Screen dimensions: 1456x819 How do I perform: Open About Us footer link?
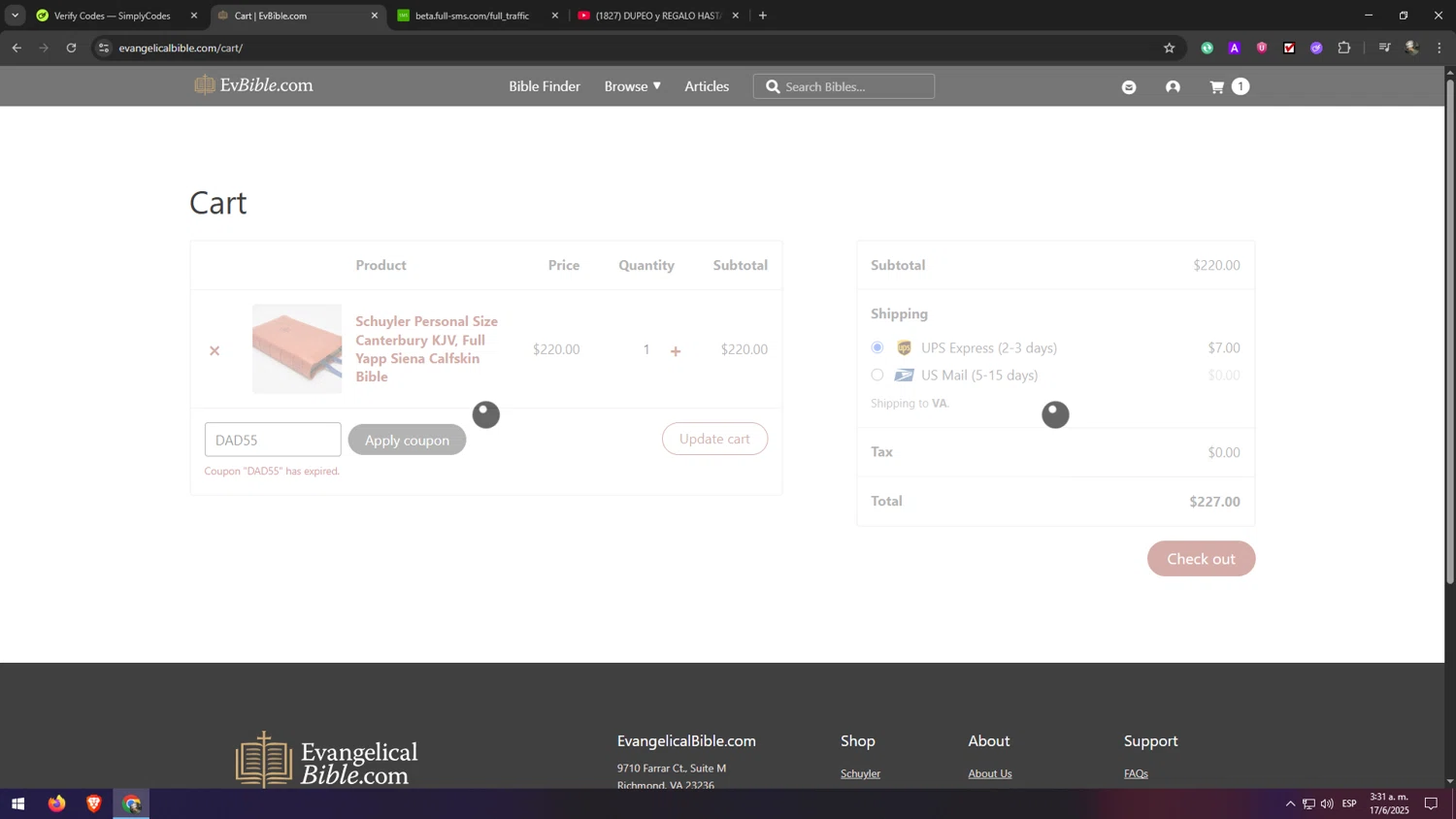click(x=990, y=773)
